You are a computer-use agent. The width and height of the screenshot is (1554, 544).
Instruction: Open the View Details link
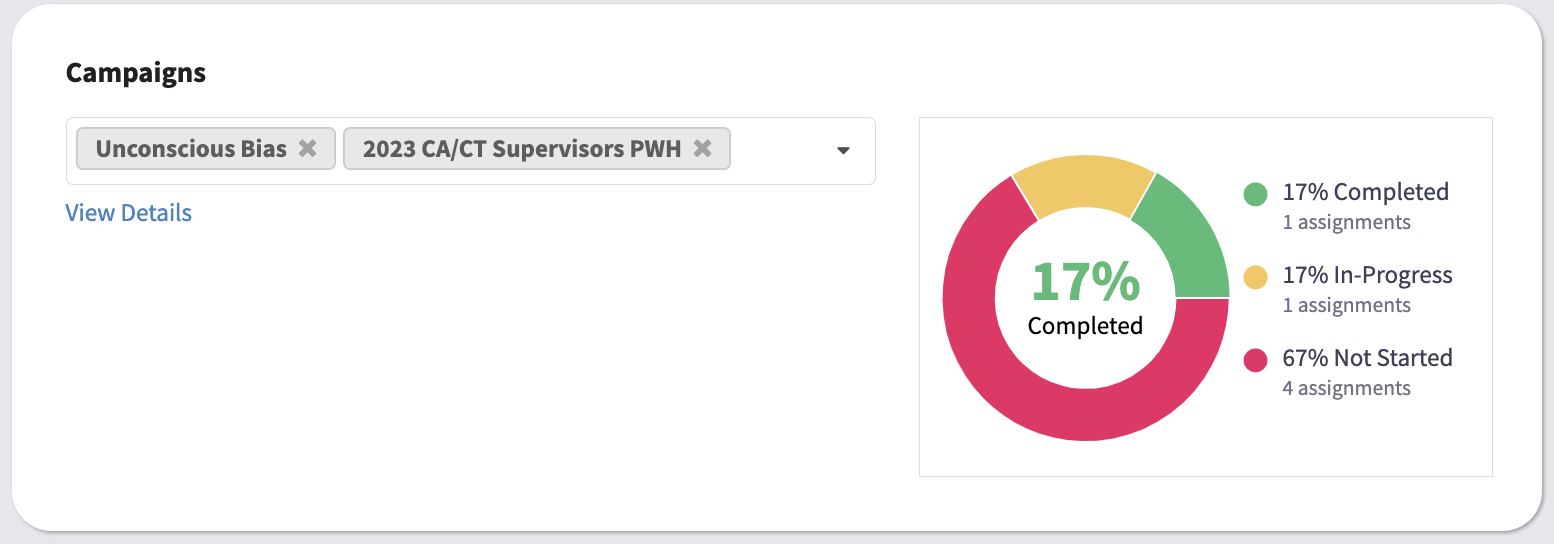[129, 213]
